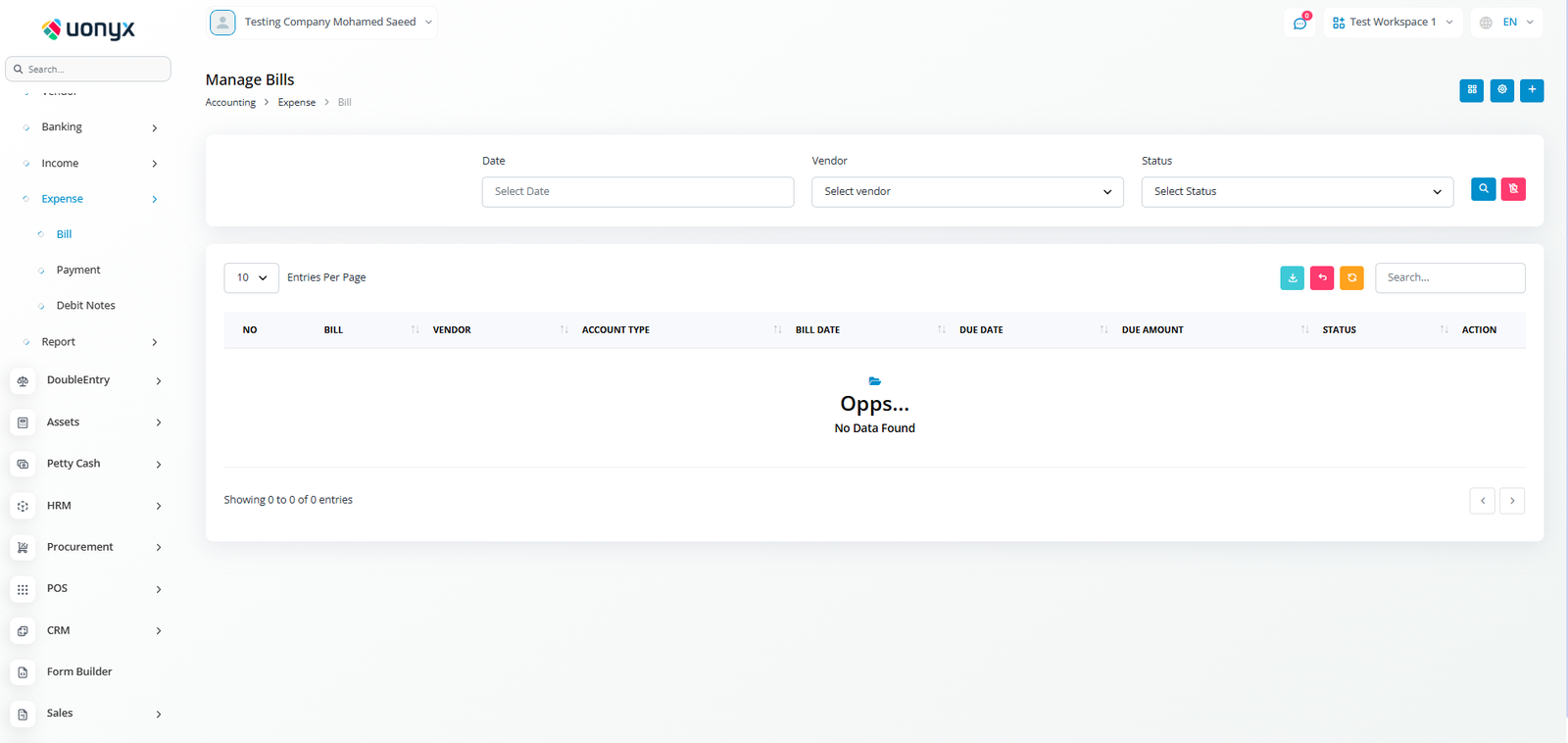Click the blue grid view icon
Screen dimensions: 1568x743
[1471, 90]
